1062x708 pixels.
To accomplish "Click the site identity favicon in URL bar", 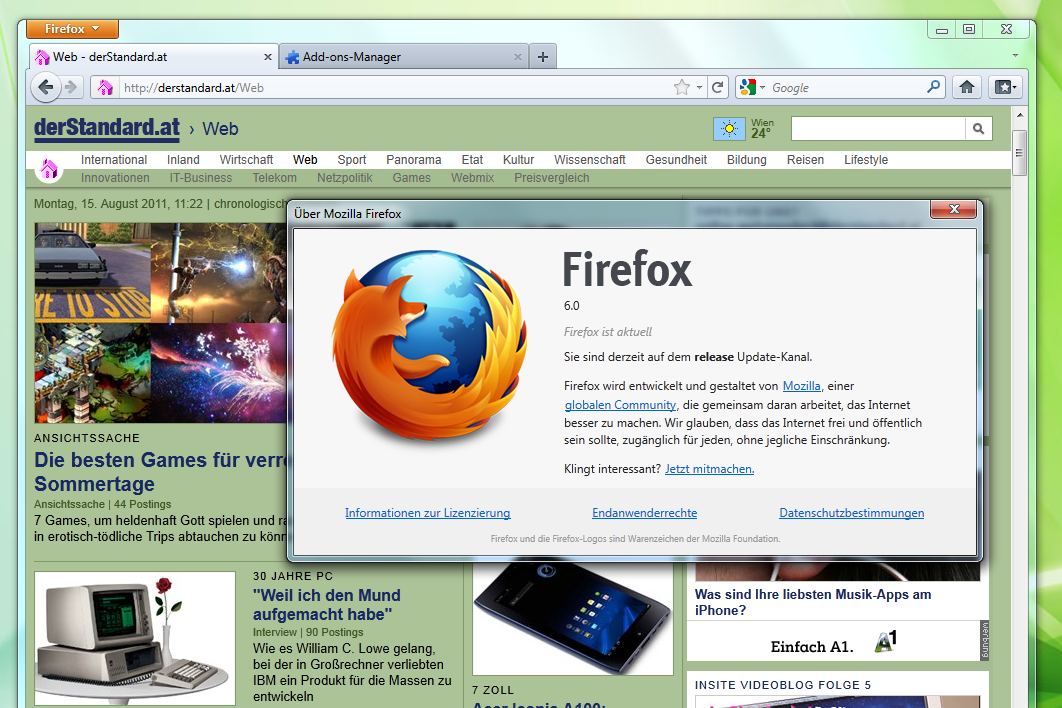I will tap(105, 87).
